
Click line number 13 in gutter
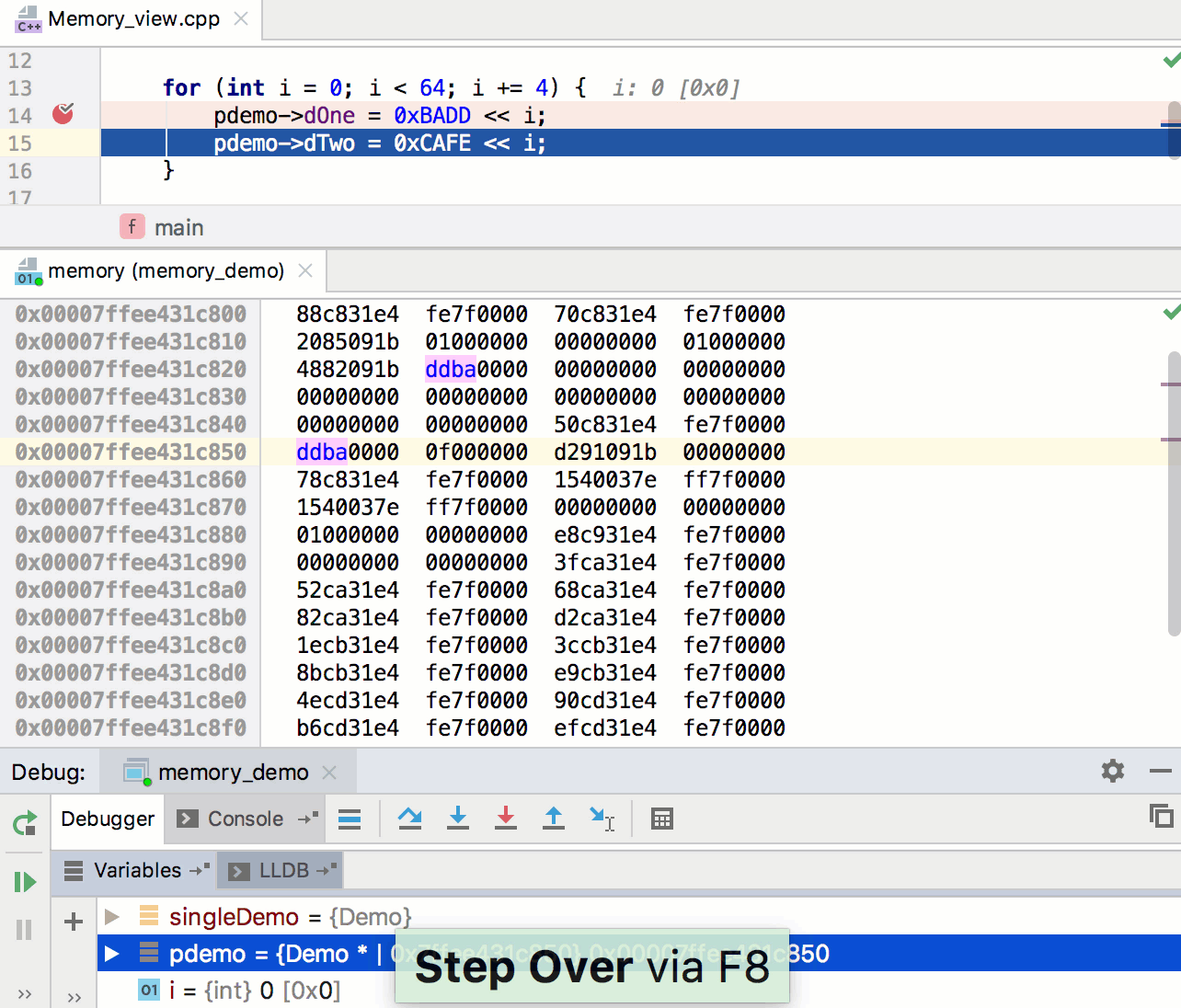pyautogui.click(x=20, y=88)
